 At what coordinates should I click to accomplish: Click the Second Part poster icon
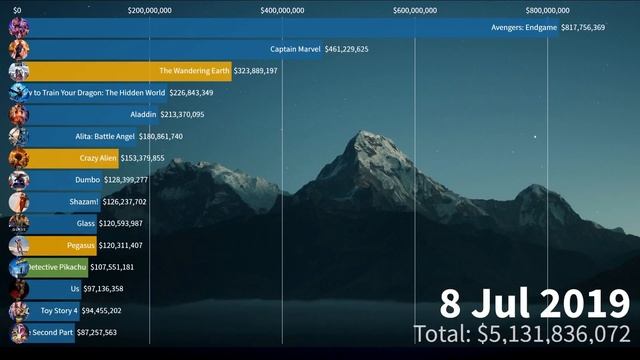point(19,333)
